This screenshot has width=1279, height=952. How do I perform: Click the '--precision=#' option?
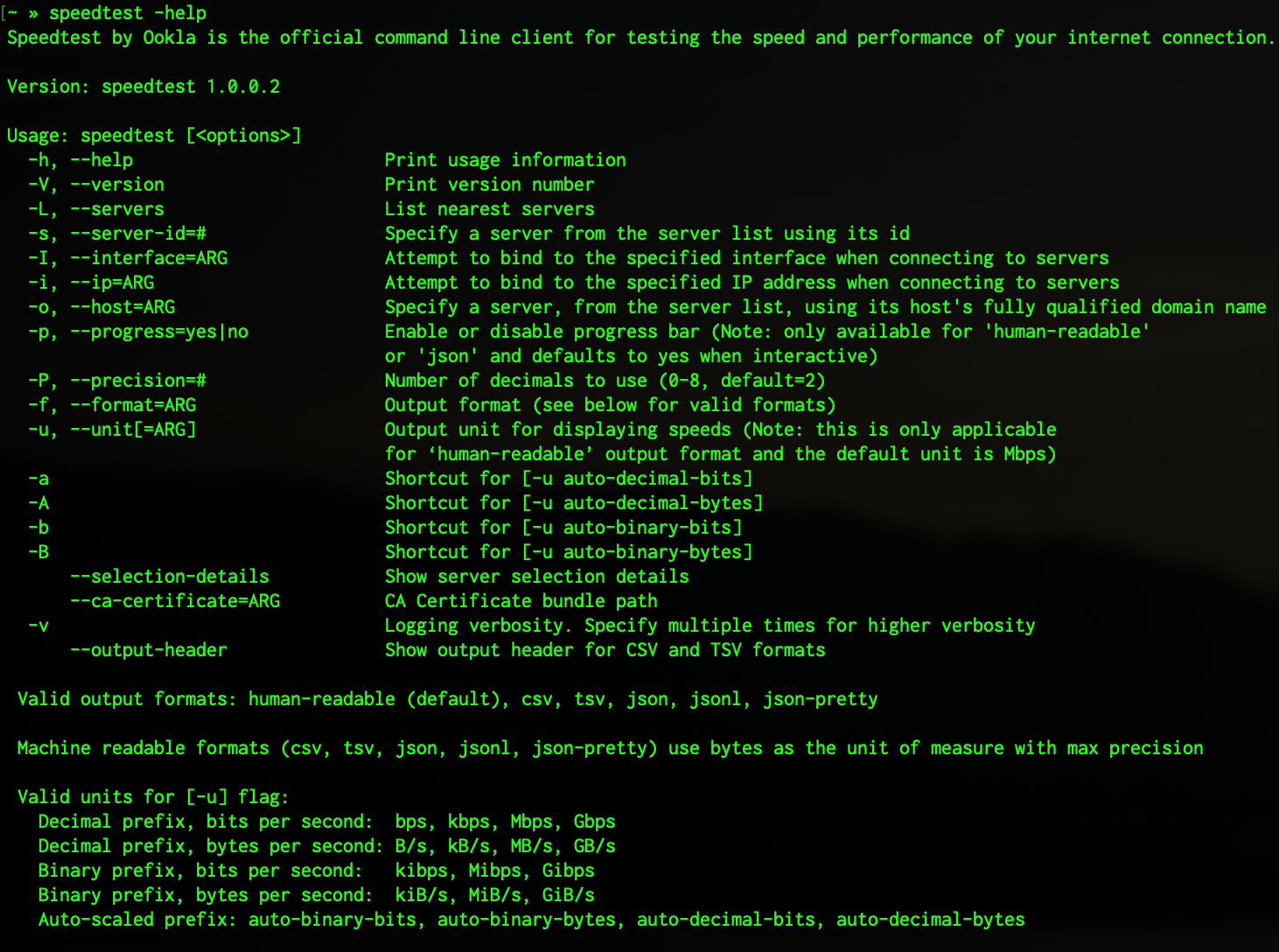tap(138, 381)
